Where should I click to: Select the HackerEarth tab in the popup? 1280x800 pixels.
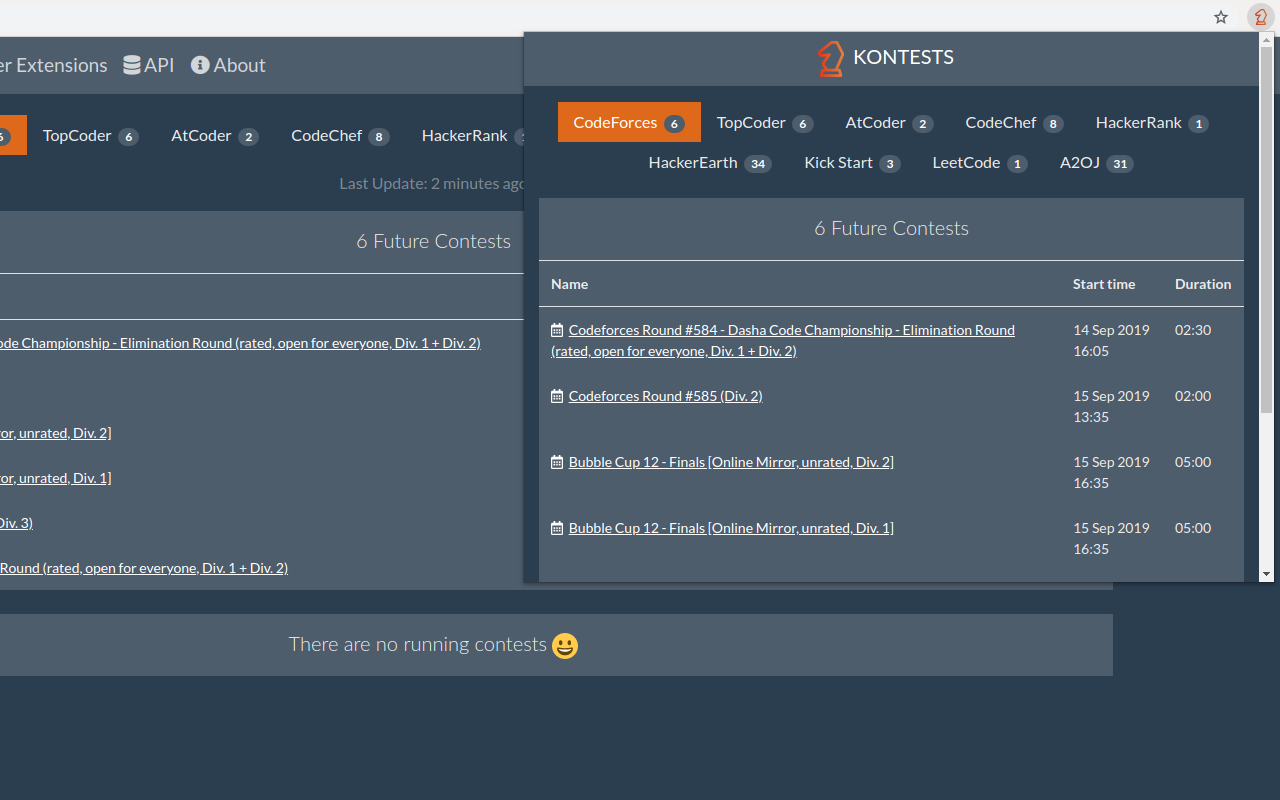710,162
